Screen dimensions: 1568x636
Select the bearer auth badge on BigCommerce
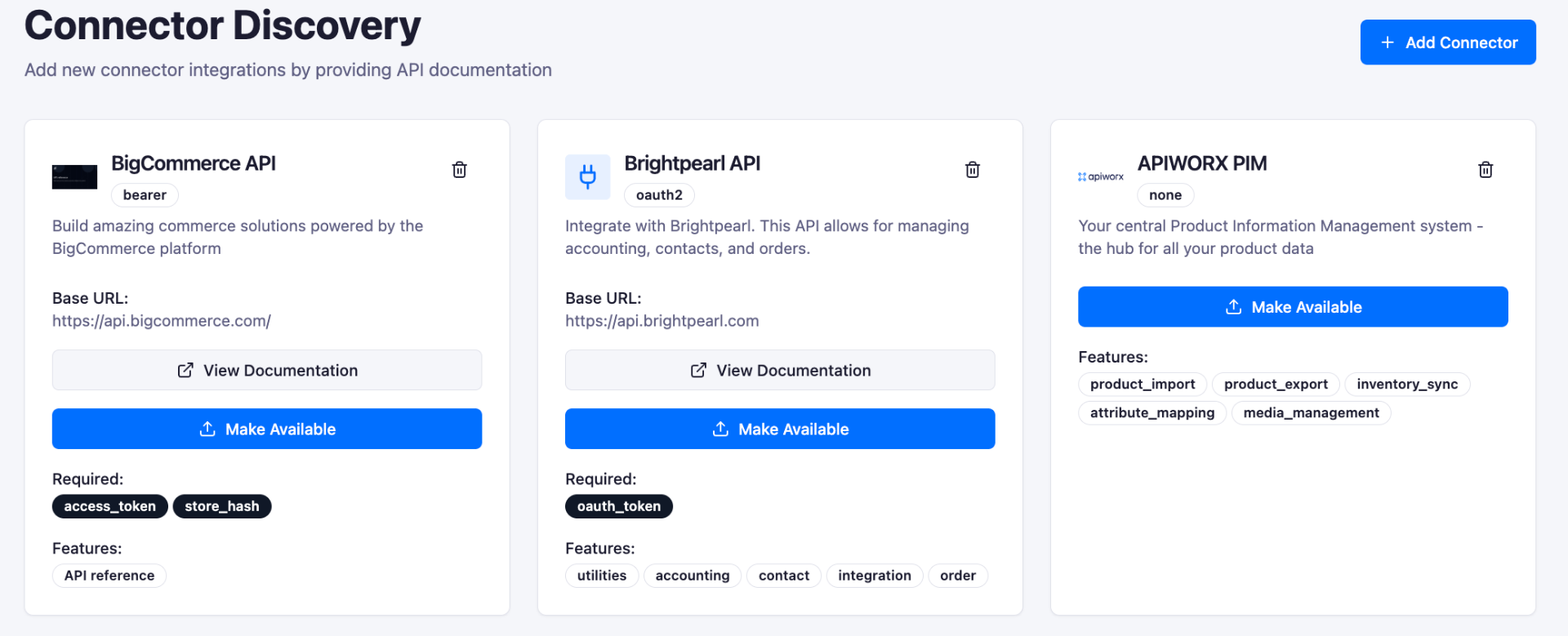144,194
